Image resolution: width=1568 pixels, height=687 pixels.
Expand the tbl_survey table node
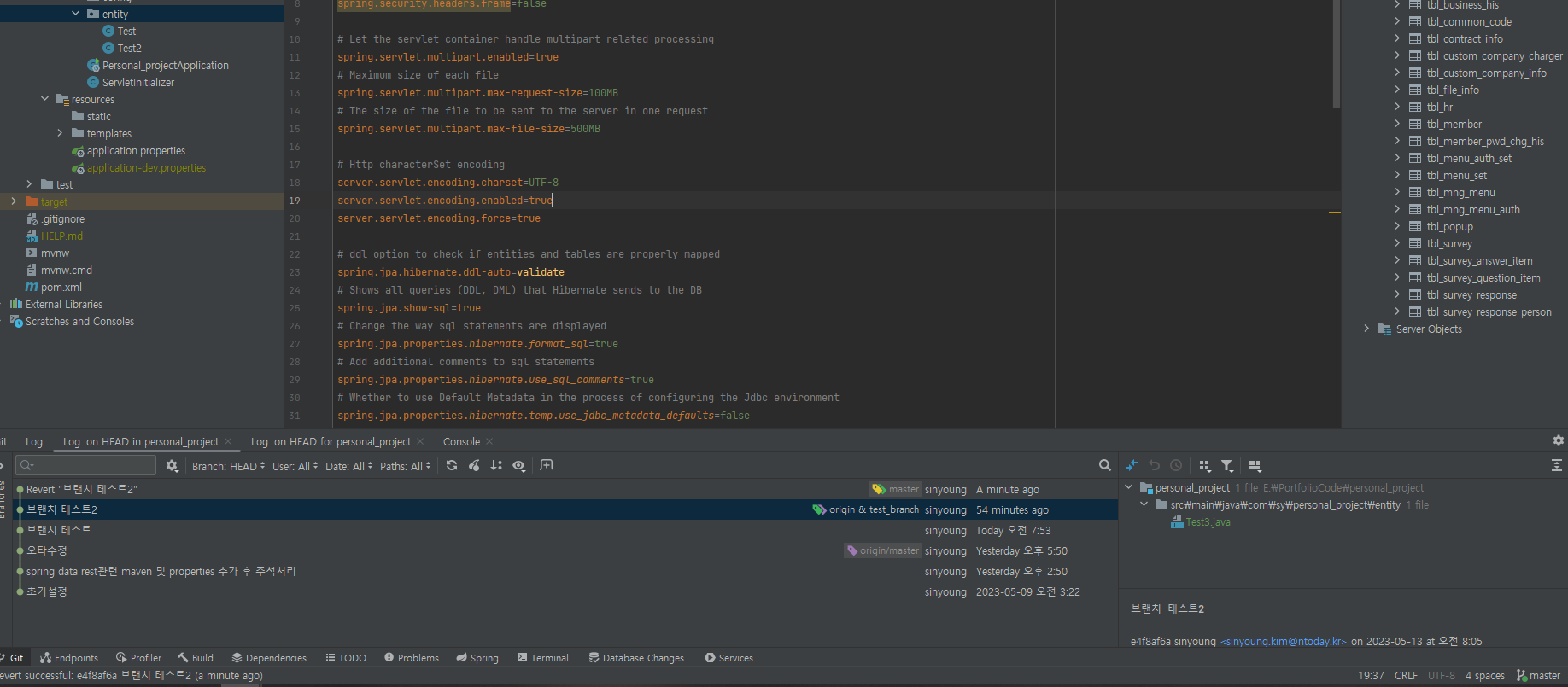pos(1397,243)
